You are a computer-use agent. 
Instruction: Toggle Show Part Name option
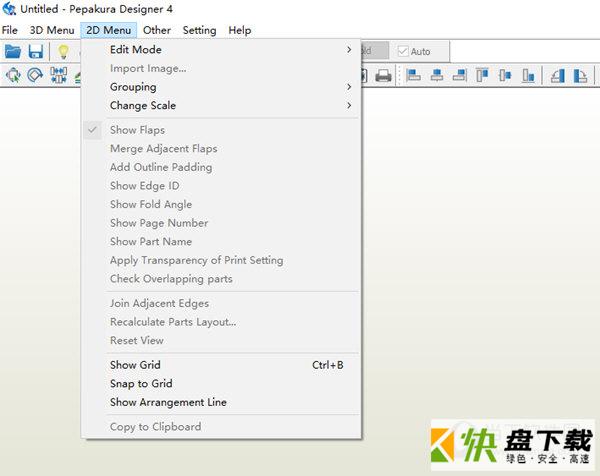click(x=221, y=242)
